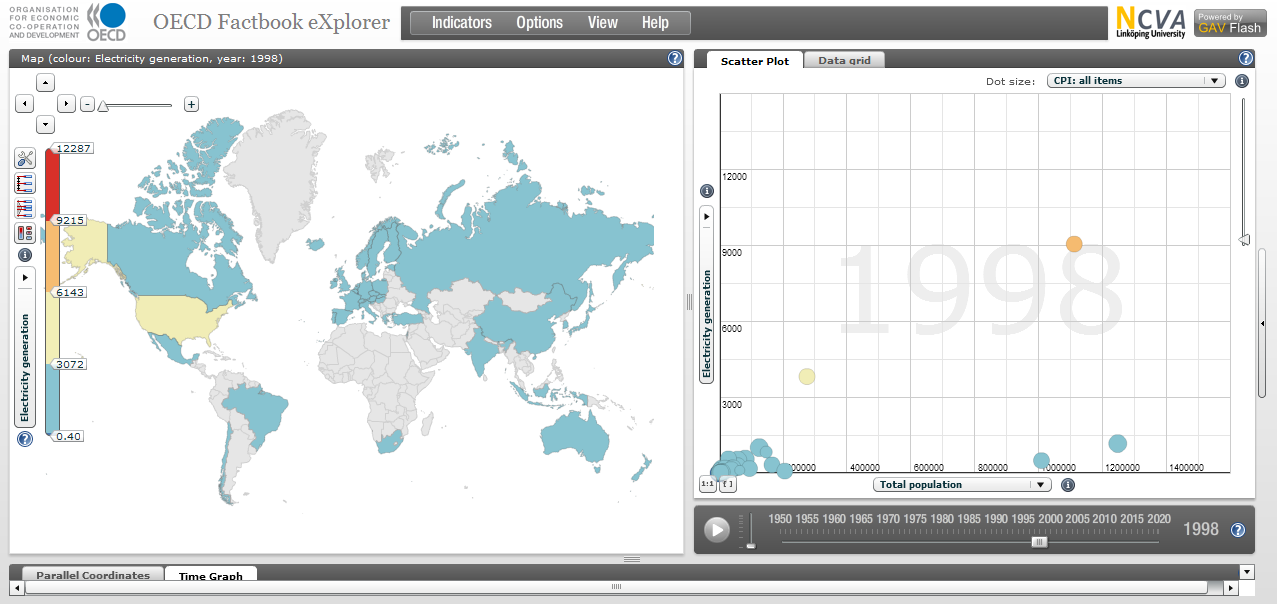
Task: Open the map settings wrench tool
Action: [25, 158]
